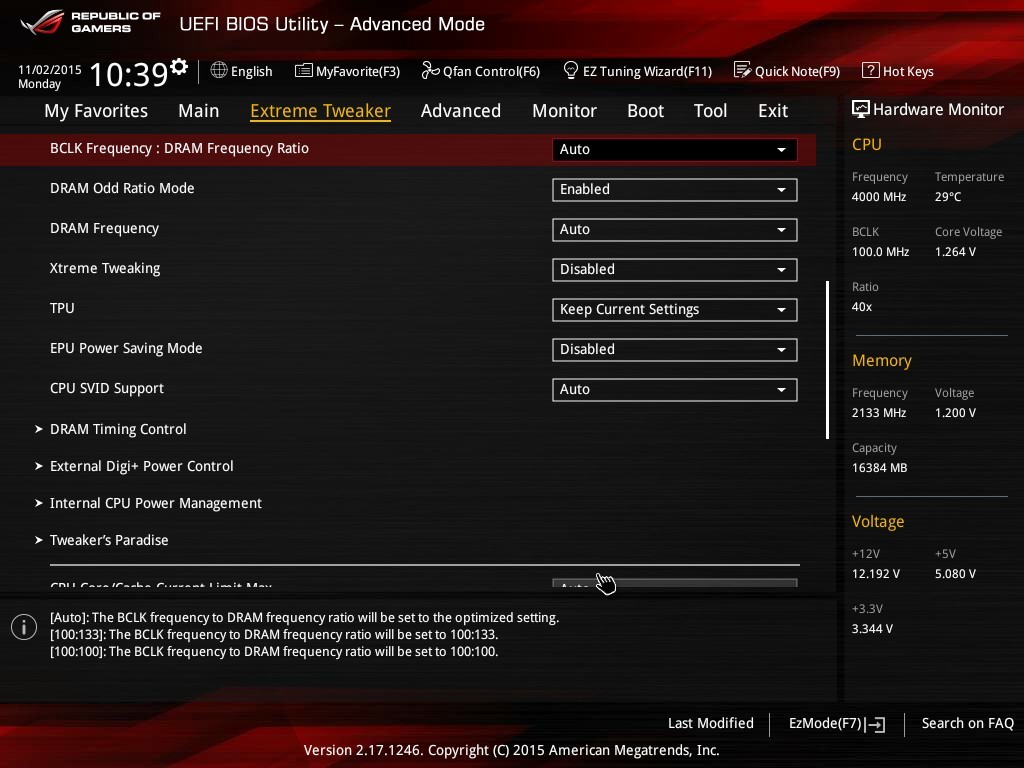
Task: Click the info icon beside help text
Action: (24, 628)
